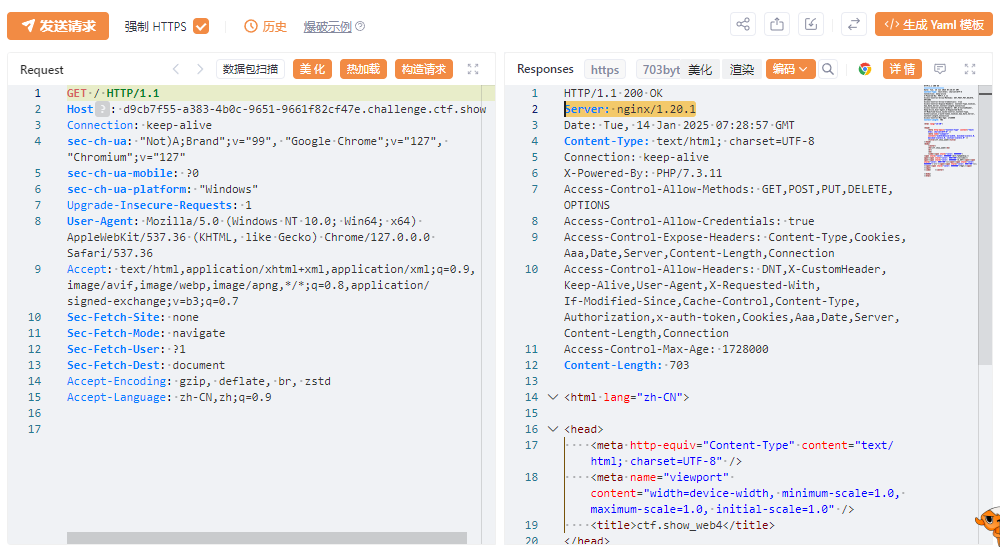1000x553 pixels.
Task: Click the import icon in top toolbar
Action: coord(812,24)
